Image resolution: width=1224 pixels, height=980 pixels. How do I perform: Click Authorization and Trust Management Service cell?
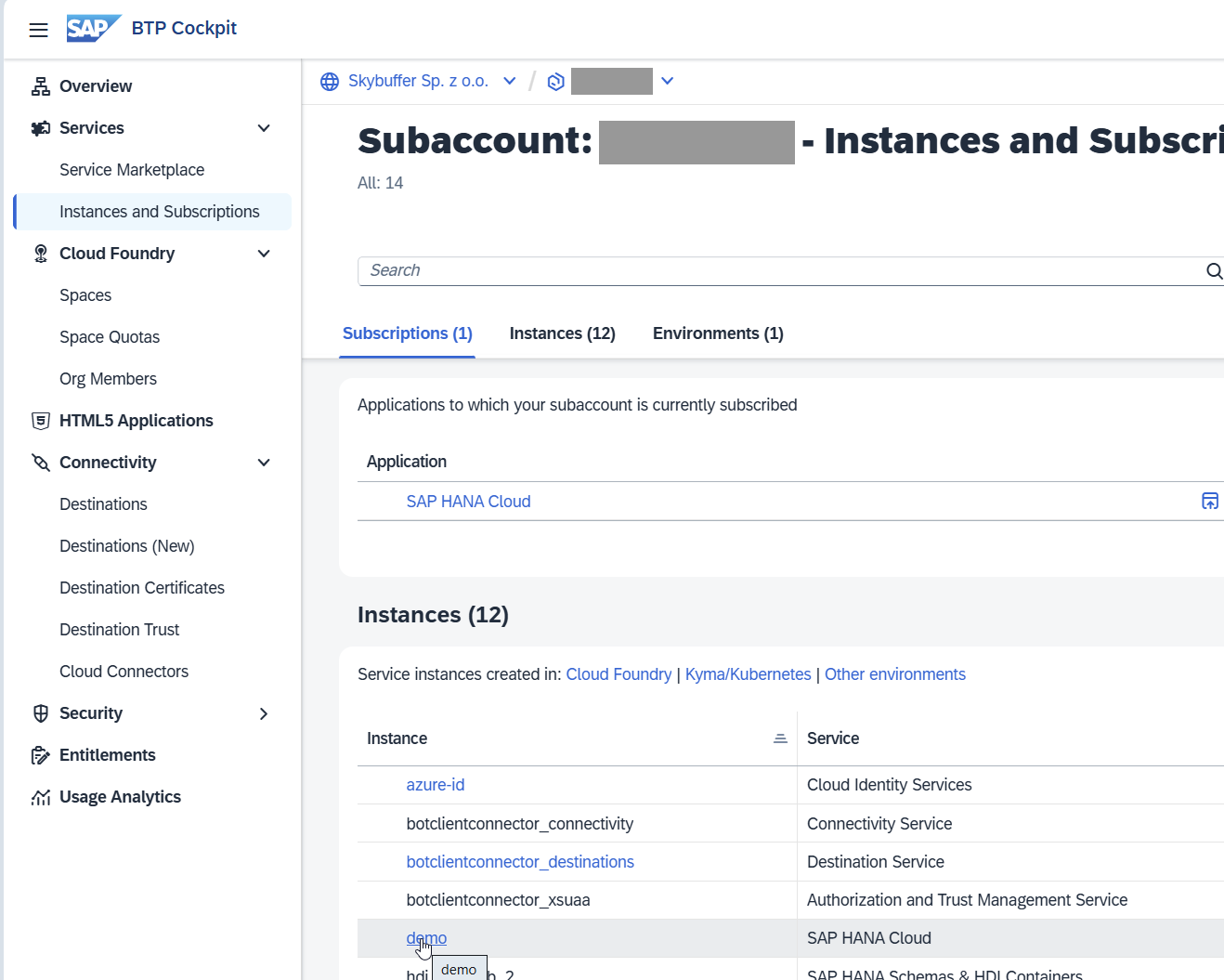(x=967, y=900)
